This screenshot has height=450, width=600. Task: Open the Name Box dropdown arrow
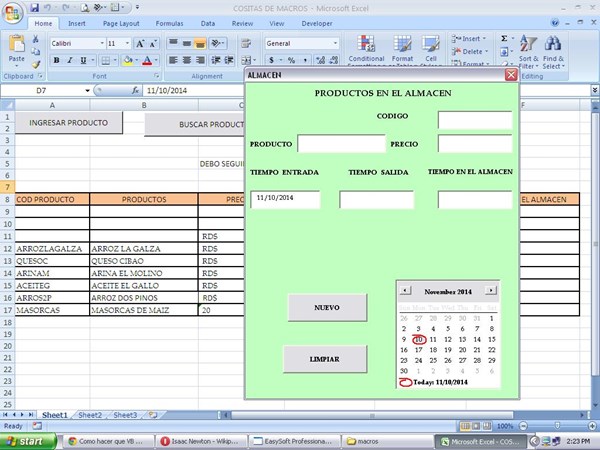coord(87,91)
